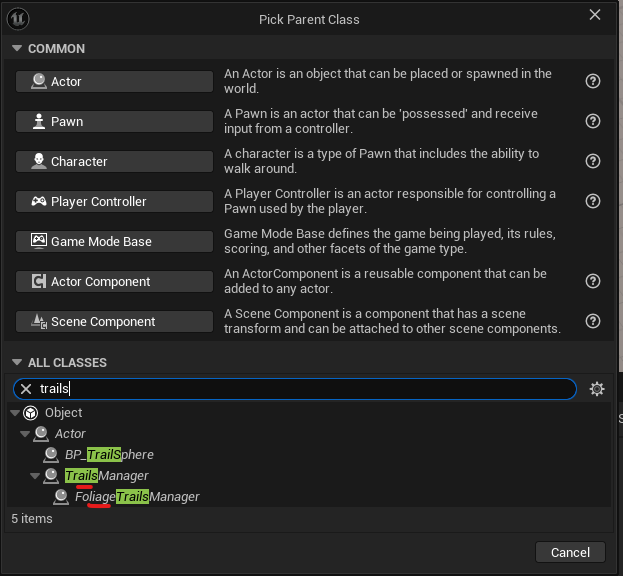The image size is (623, 576).
Task: Collapse the COMMON section
Action: [17, 48]
